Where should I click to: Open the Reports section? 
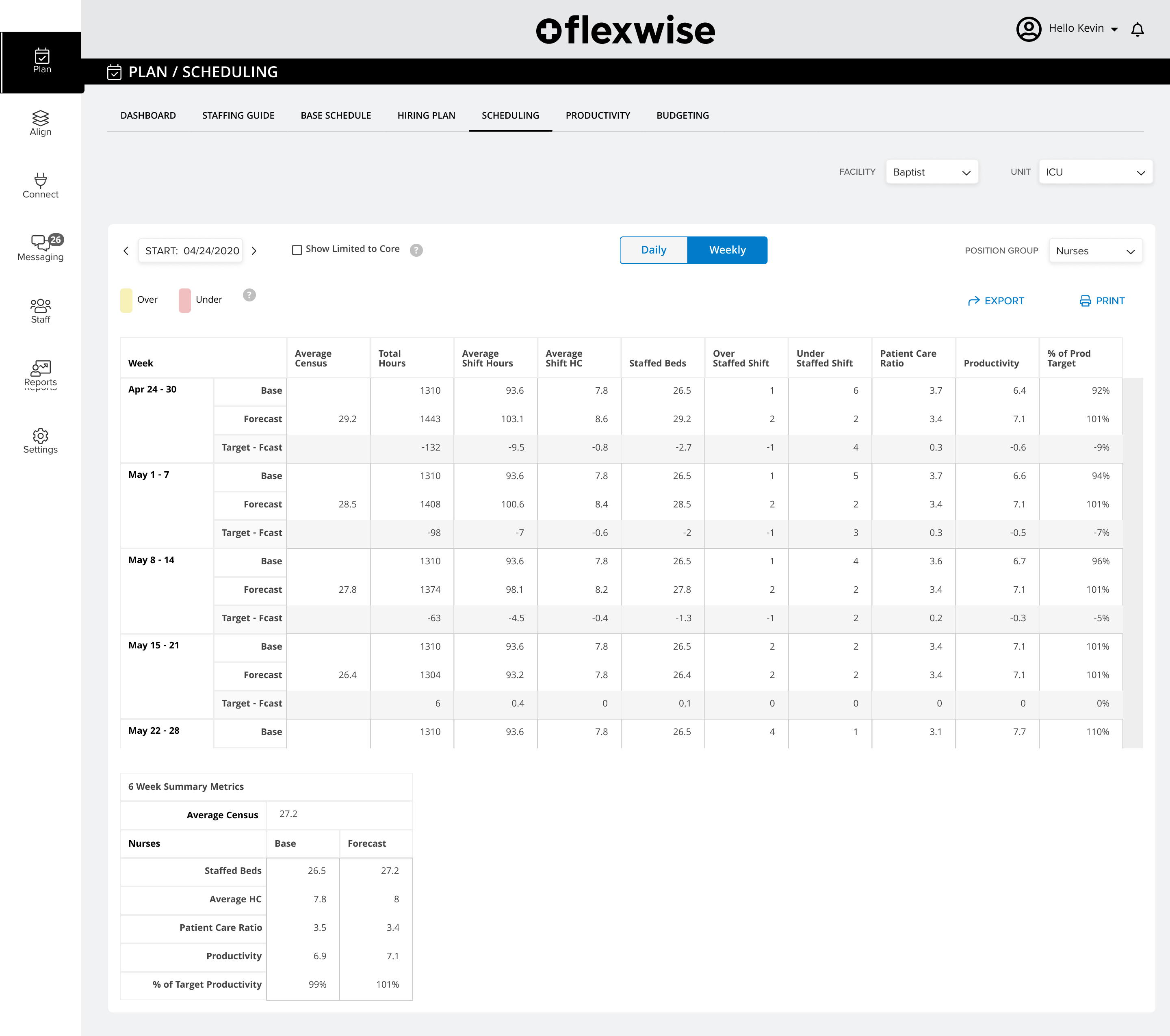pos(41,374)
